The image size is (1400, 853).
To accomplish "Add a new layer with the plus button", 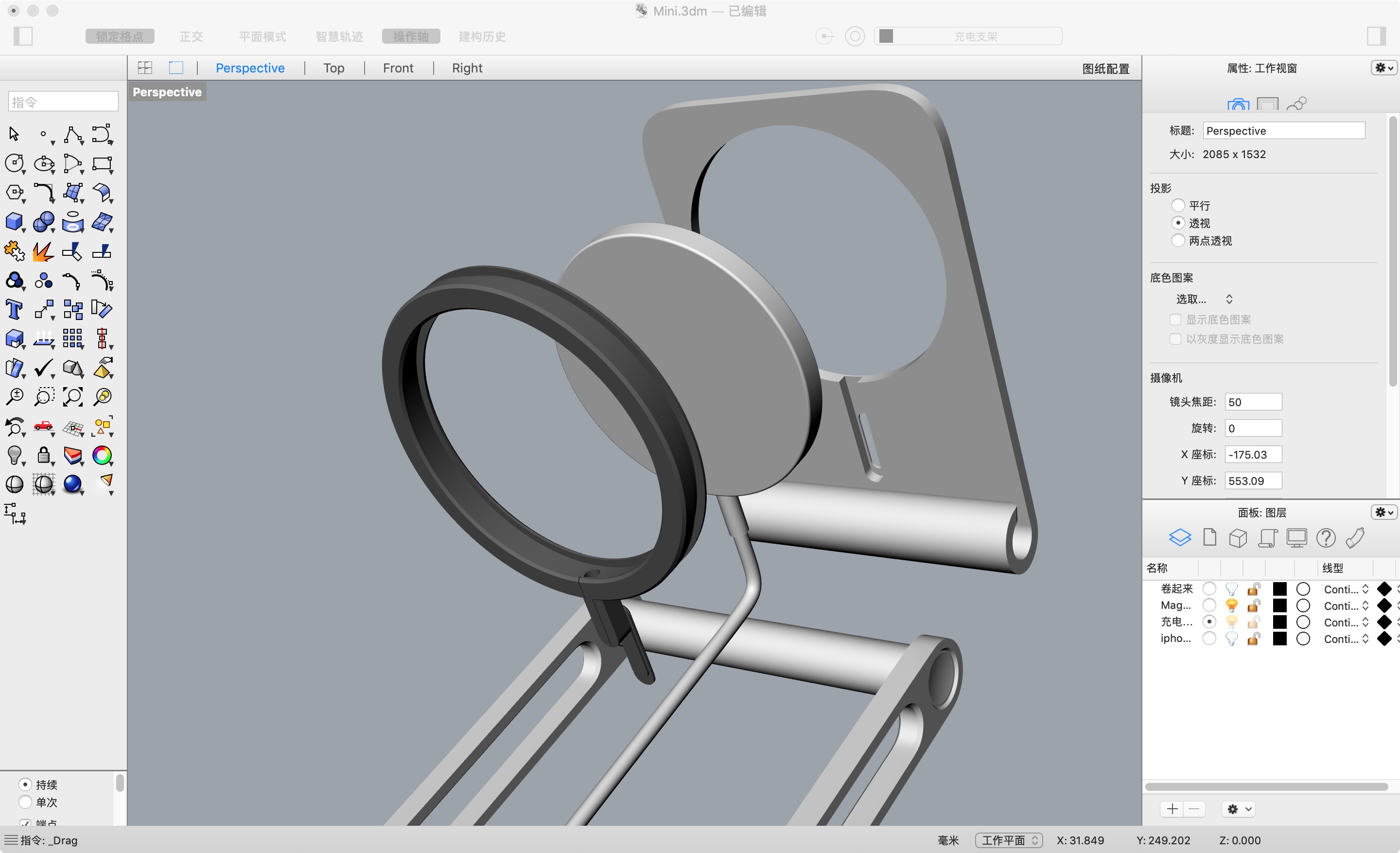I will click(x=1172, y=809).
